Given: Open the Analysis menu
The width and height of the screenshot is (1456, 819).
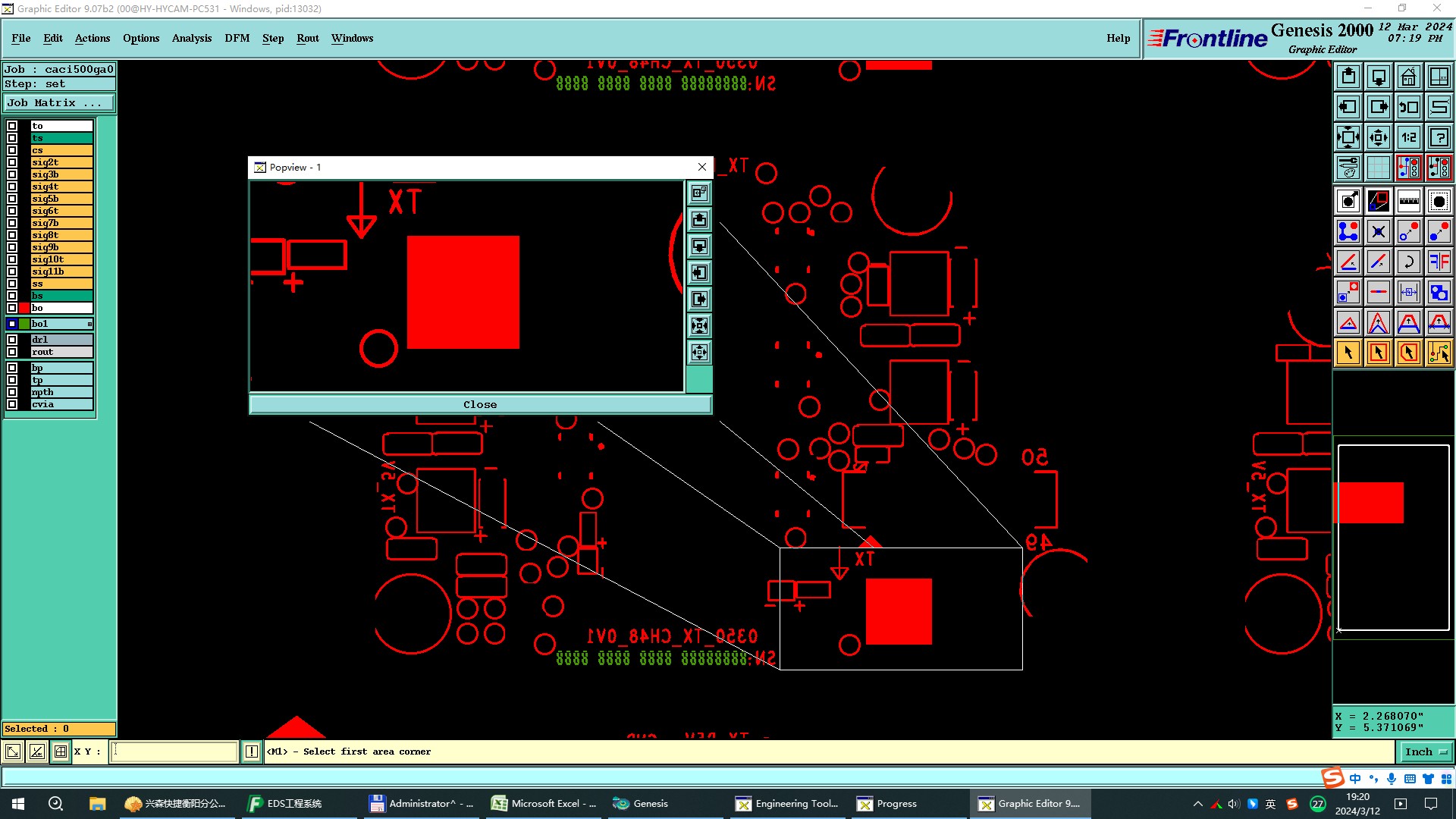Looking at the screenshot, I should (x=191, y=38).
